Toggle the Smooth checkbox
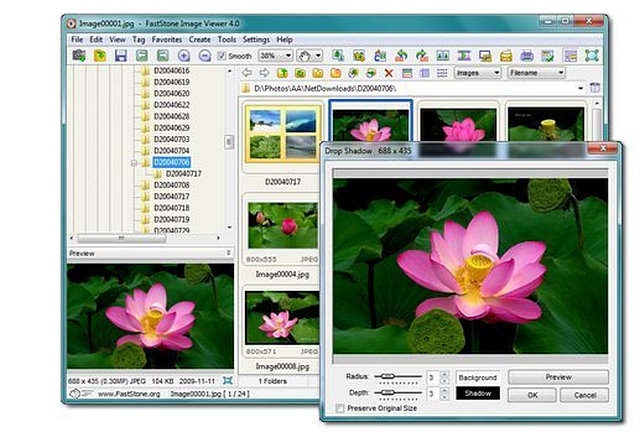This screenshot has height=438, width=640. pos(221,56)
